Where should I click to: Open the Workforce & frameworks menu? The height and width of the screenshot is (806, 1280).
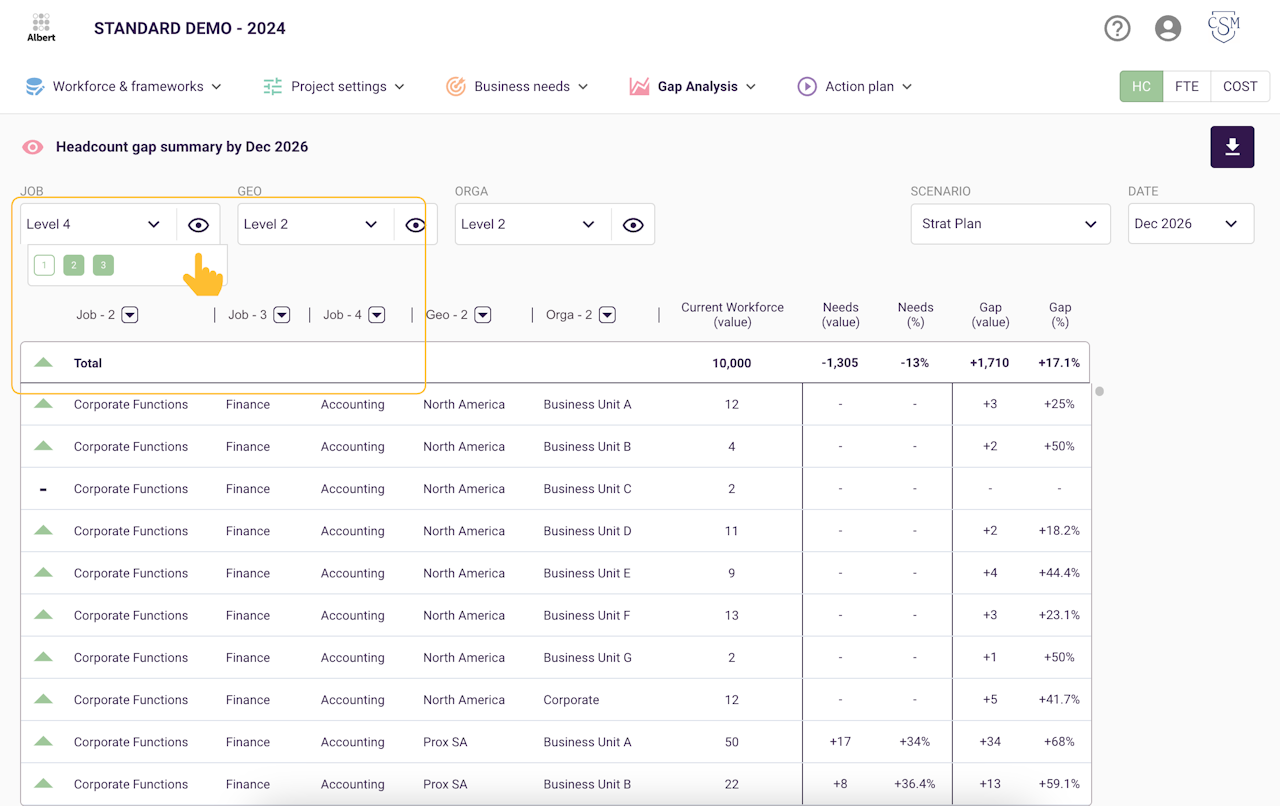click(123, 87)
